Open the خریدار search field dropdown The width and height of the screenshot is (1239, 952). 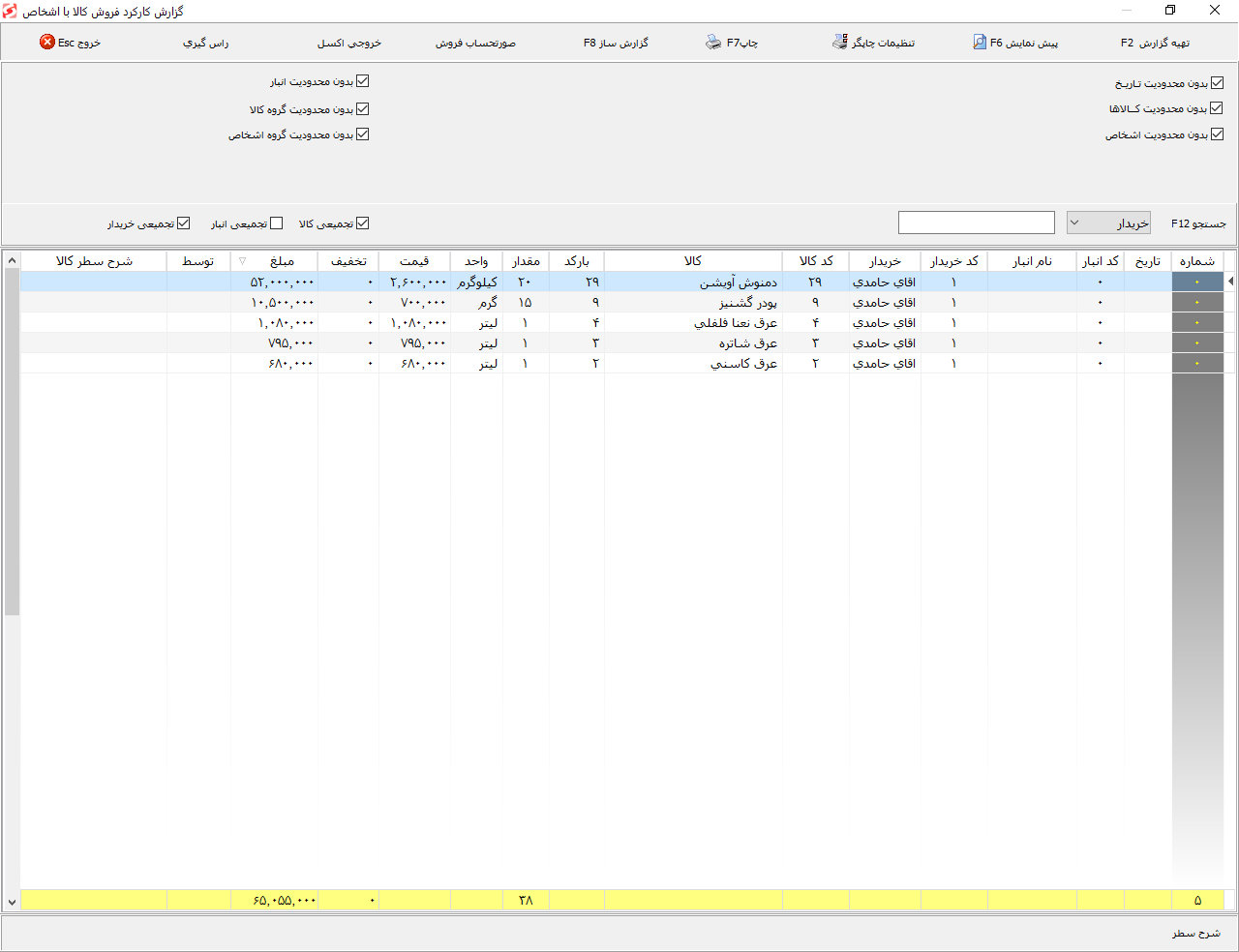click(1108, 223)
